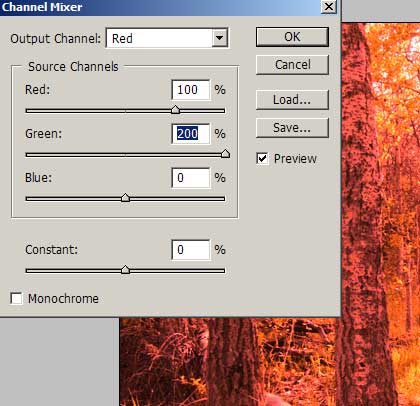This screenshot has height=406, width=420.
Task: Click the Save... button
Action: (292, 128)
